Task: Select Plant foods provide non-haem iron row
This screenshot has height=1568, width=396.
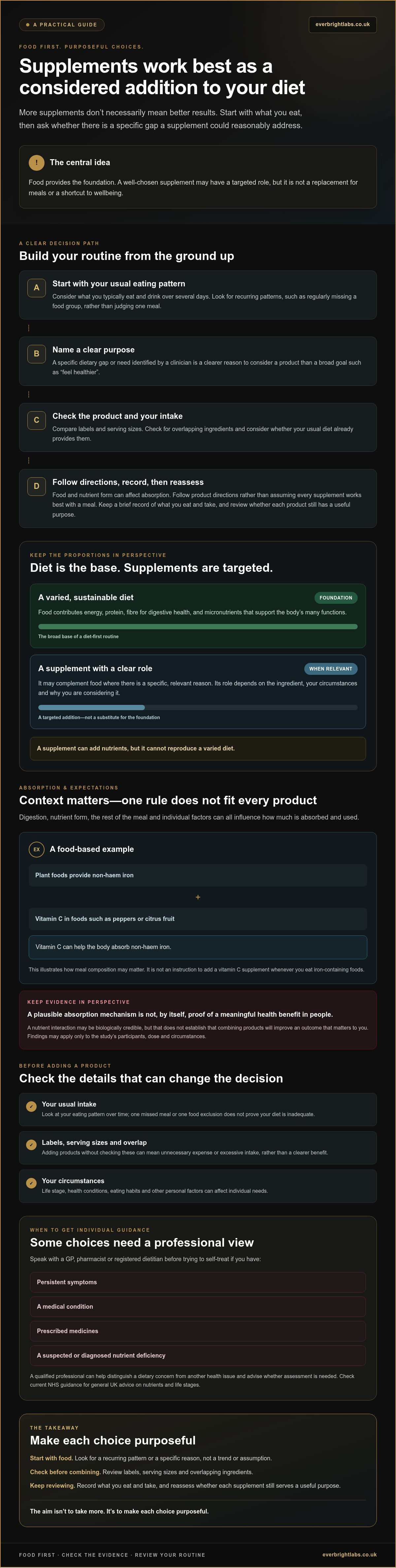Action: click(198, 875)
